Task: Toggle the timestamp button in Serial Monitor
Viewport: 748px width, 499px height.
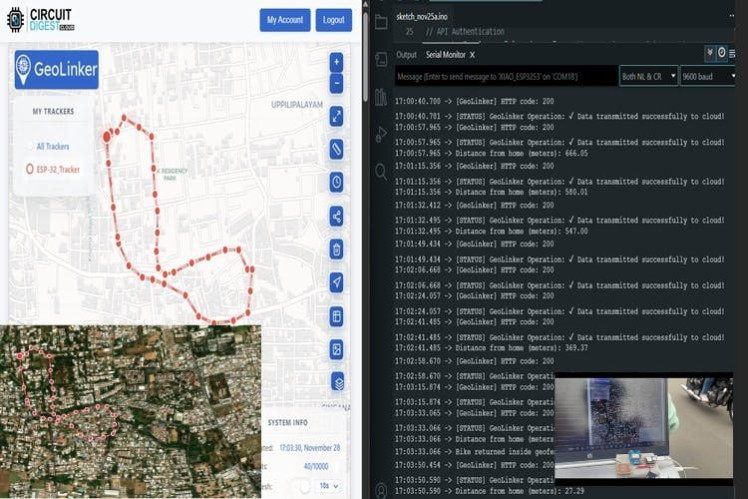Action: click(x=722, y=53)
